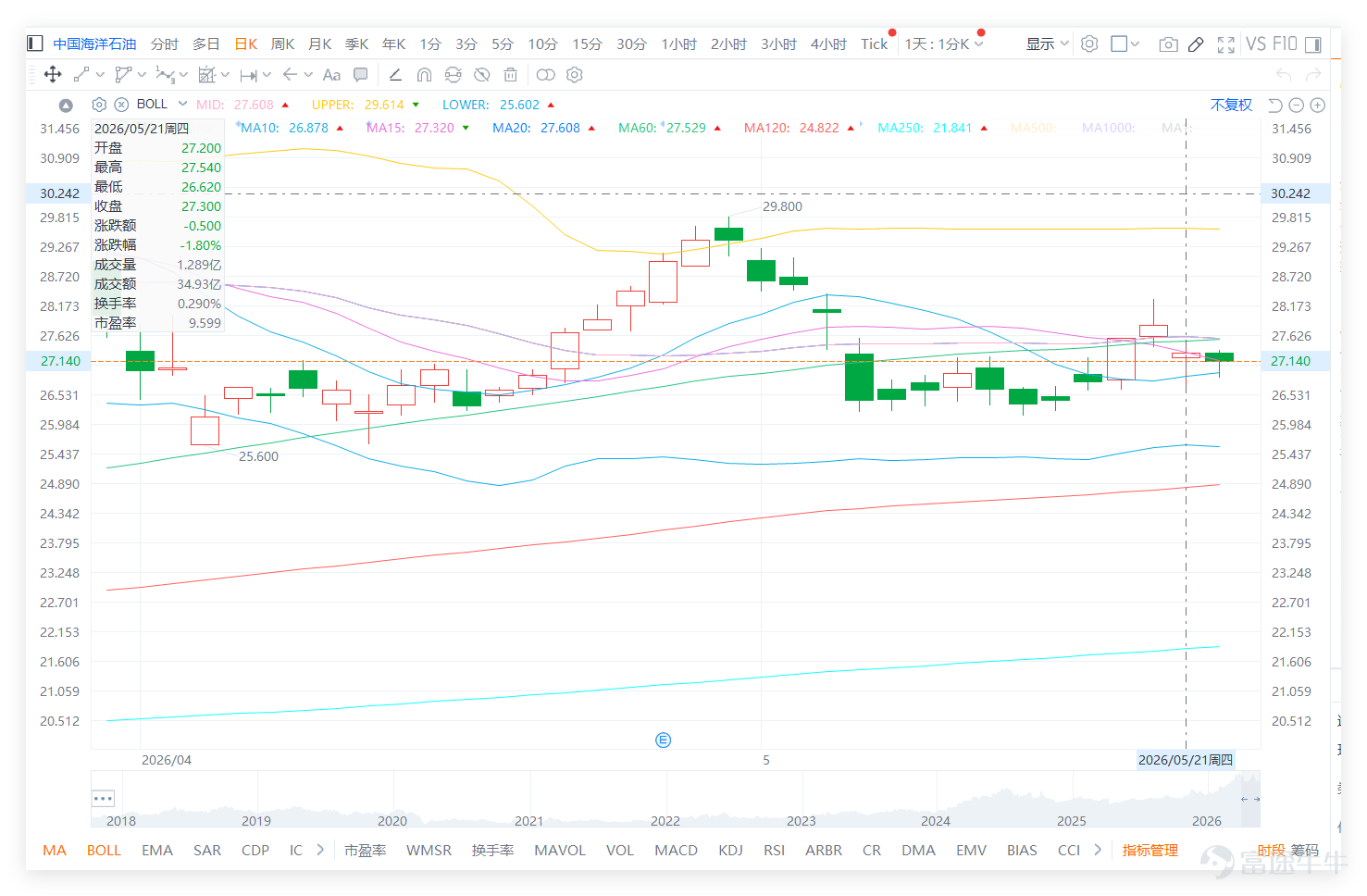Switch to 分时 intraday view
Image resolution: width=1367 pixels, height=896 pixels.
pyautogui.click(x=164, y=44)
